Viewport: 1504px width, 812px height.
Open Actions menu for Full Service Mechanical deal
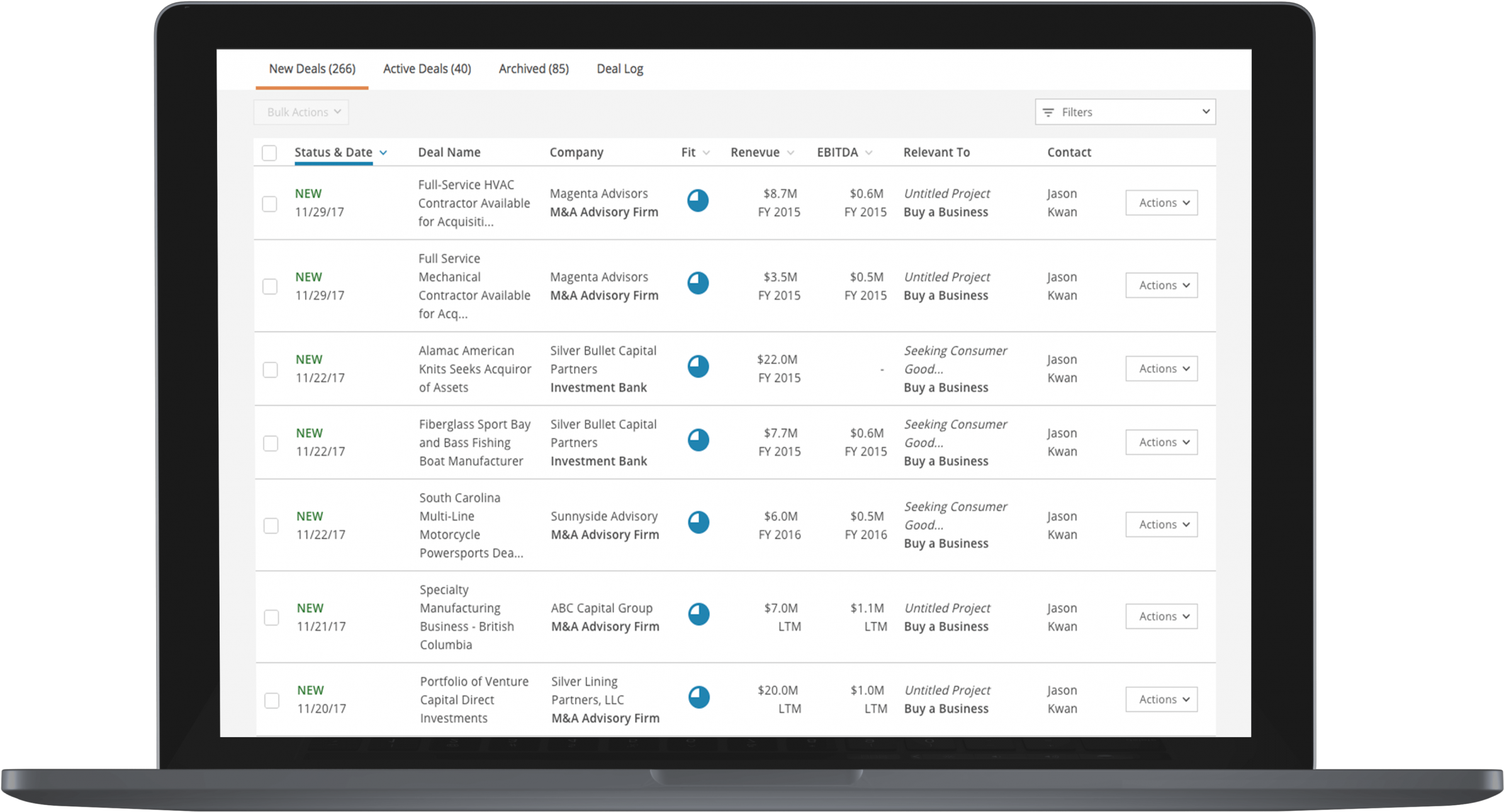point(1161,285)
